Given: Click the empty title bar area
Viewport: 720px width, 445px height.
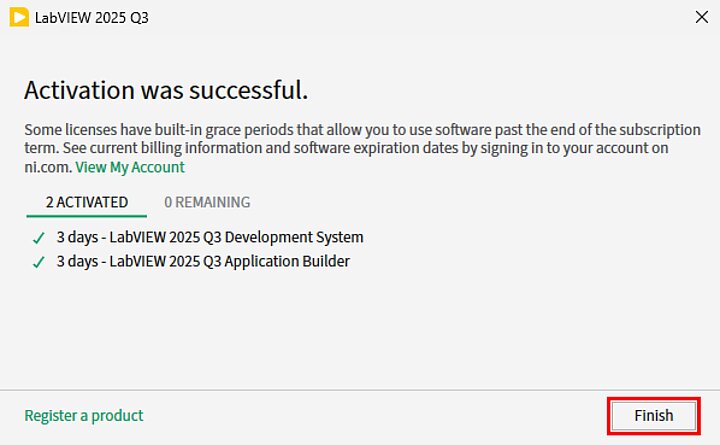Looking at the screenshot, I should 400,18.
